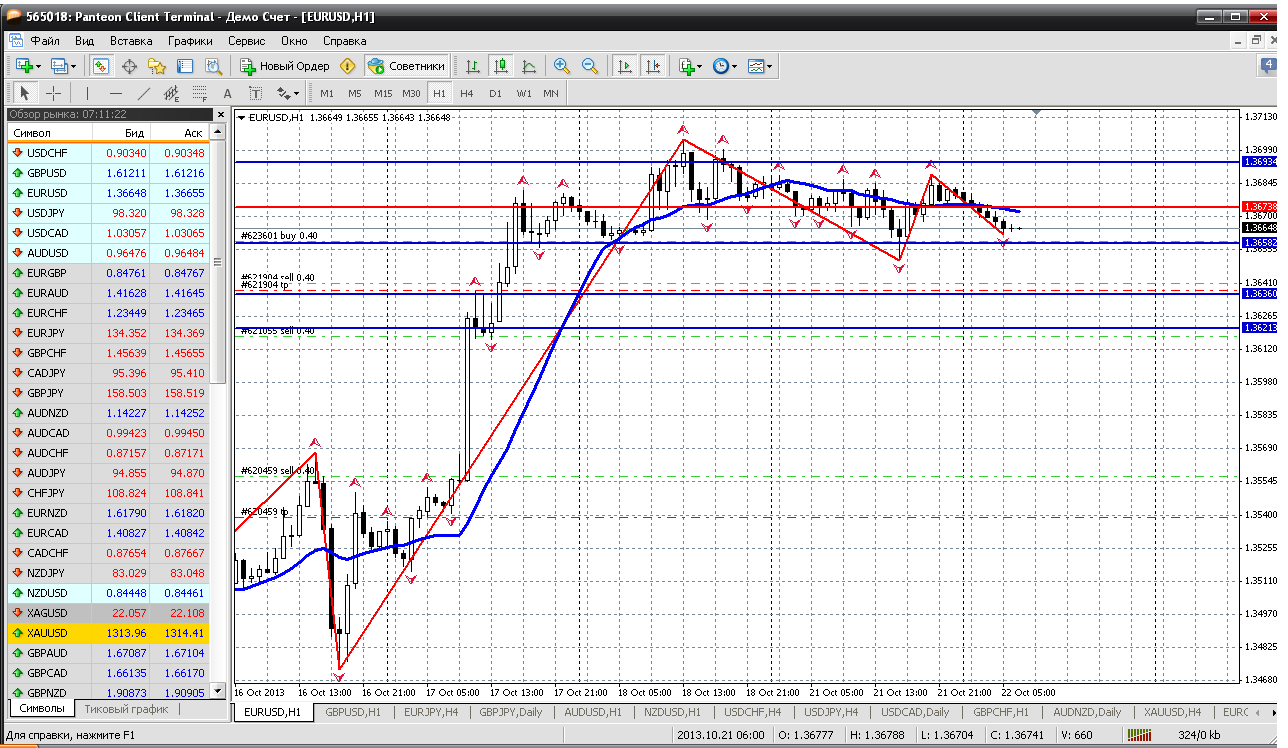Select the text label tool
Viewport: 1288px width, 748px height.
pyautogui.click(x=227, y=93)
